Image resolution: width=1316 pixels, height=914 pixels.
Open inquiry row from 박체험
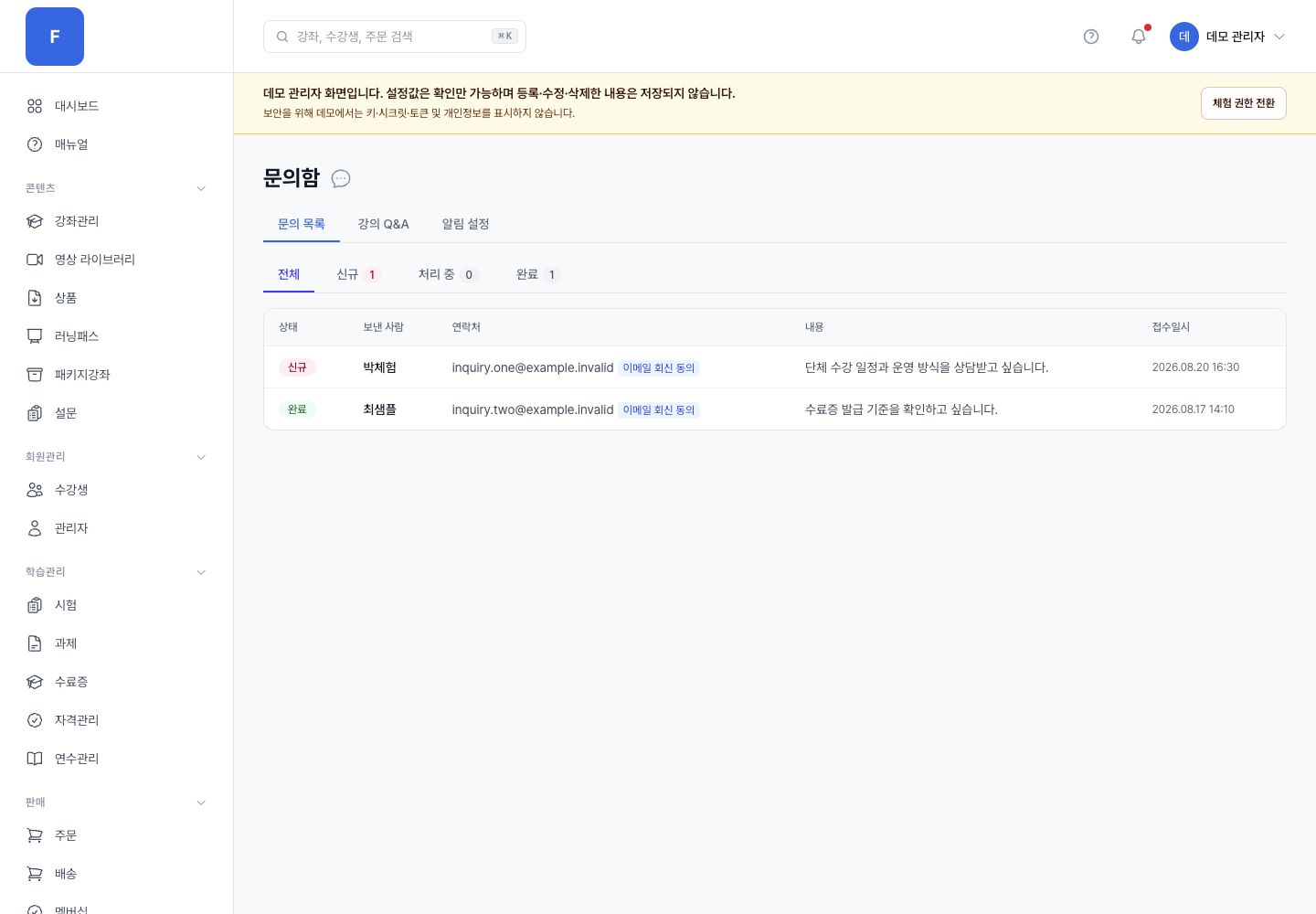[x=775, y=367]
